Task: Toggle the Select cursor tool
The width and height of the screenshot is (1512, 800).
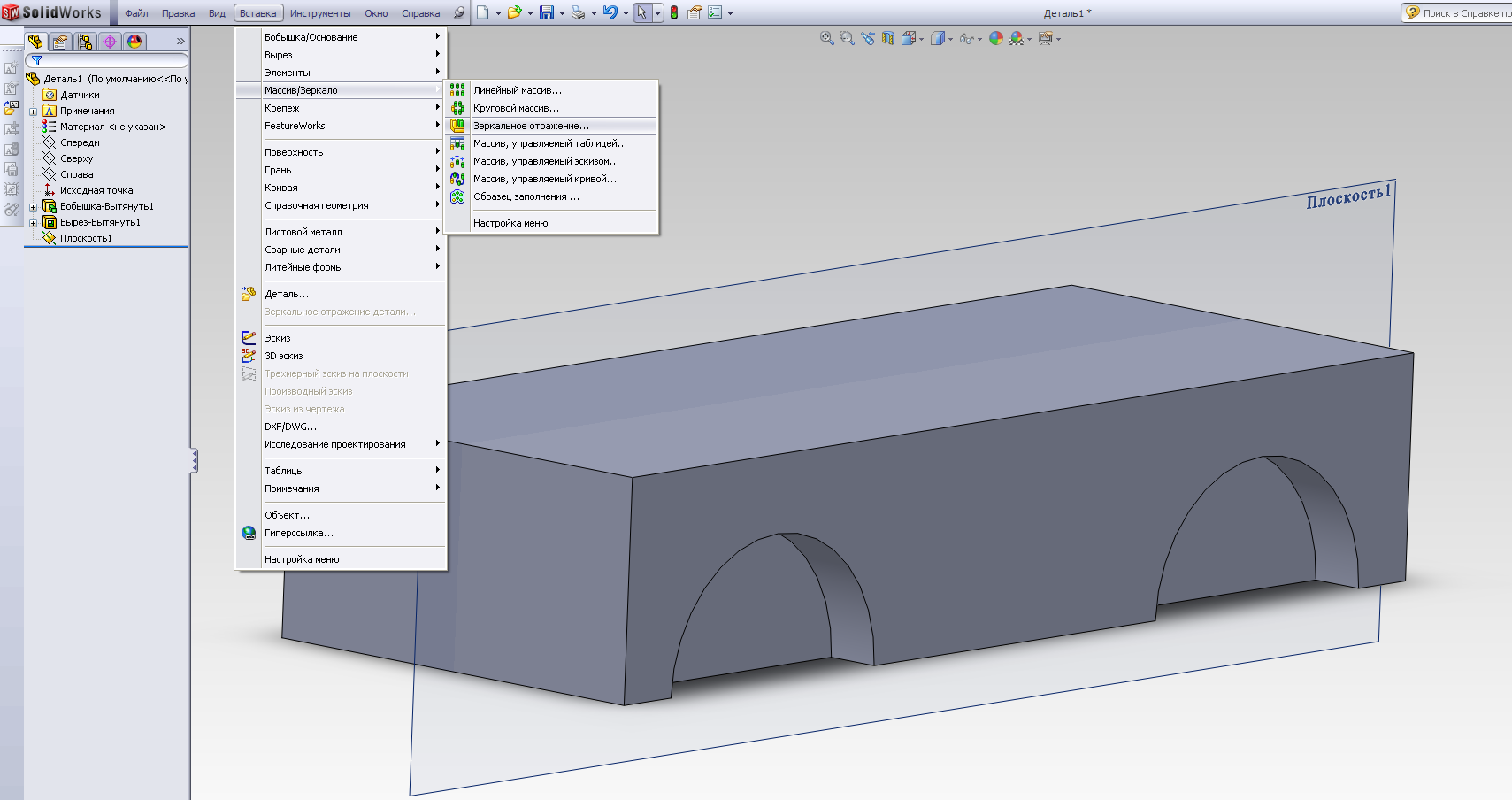Action: click(642, 13)
